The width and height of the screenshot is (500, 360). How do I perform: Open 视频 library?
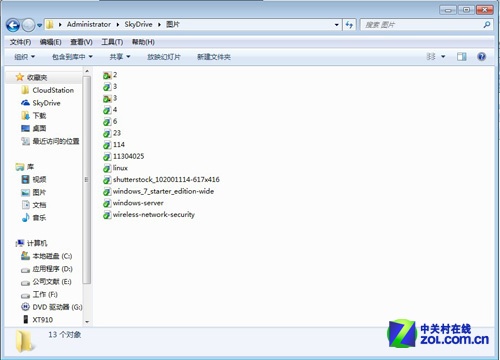click(x=39, y=179)
